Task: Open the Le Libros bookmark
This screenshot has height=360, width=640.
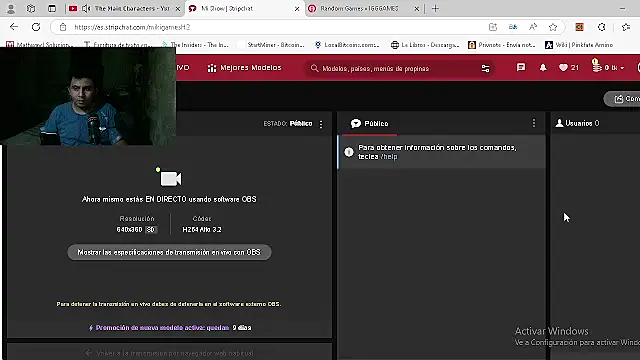Action: [425, 44]
